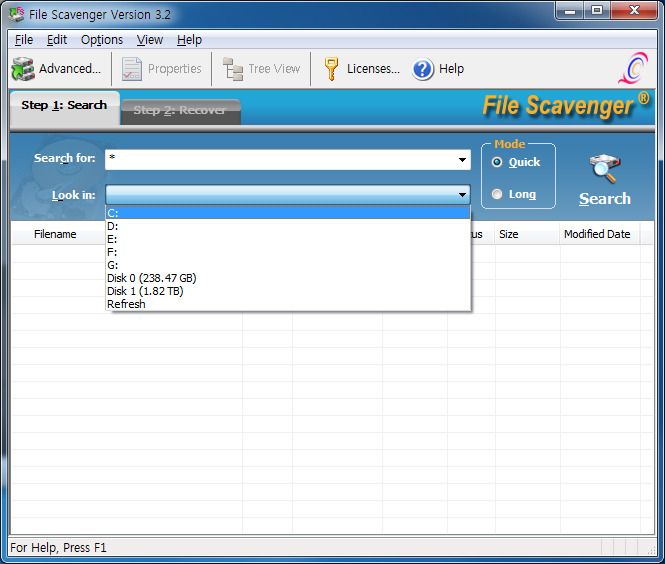Pick Disk 1 (1.82 TB) entry
This screenshot has height=564, width=665.
tap(288, 291)
